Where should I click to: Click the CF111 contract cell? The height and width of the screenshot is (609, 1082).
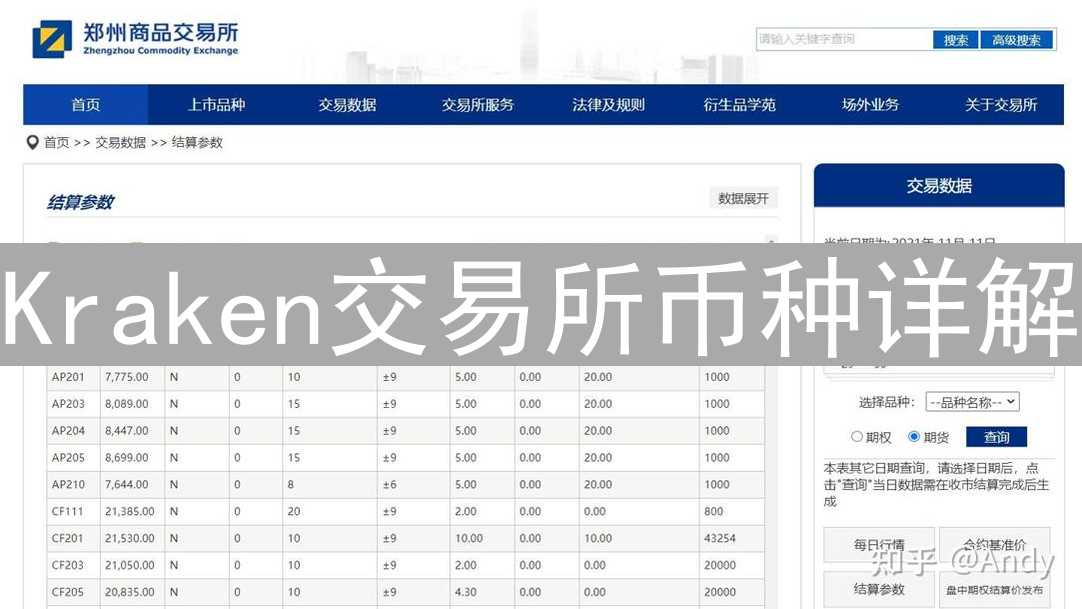73,512
